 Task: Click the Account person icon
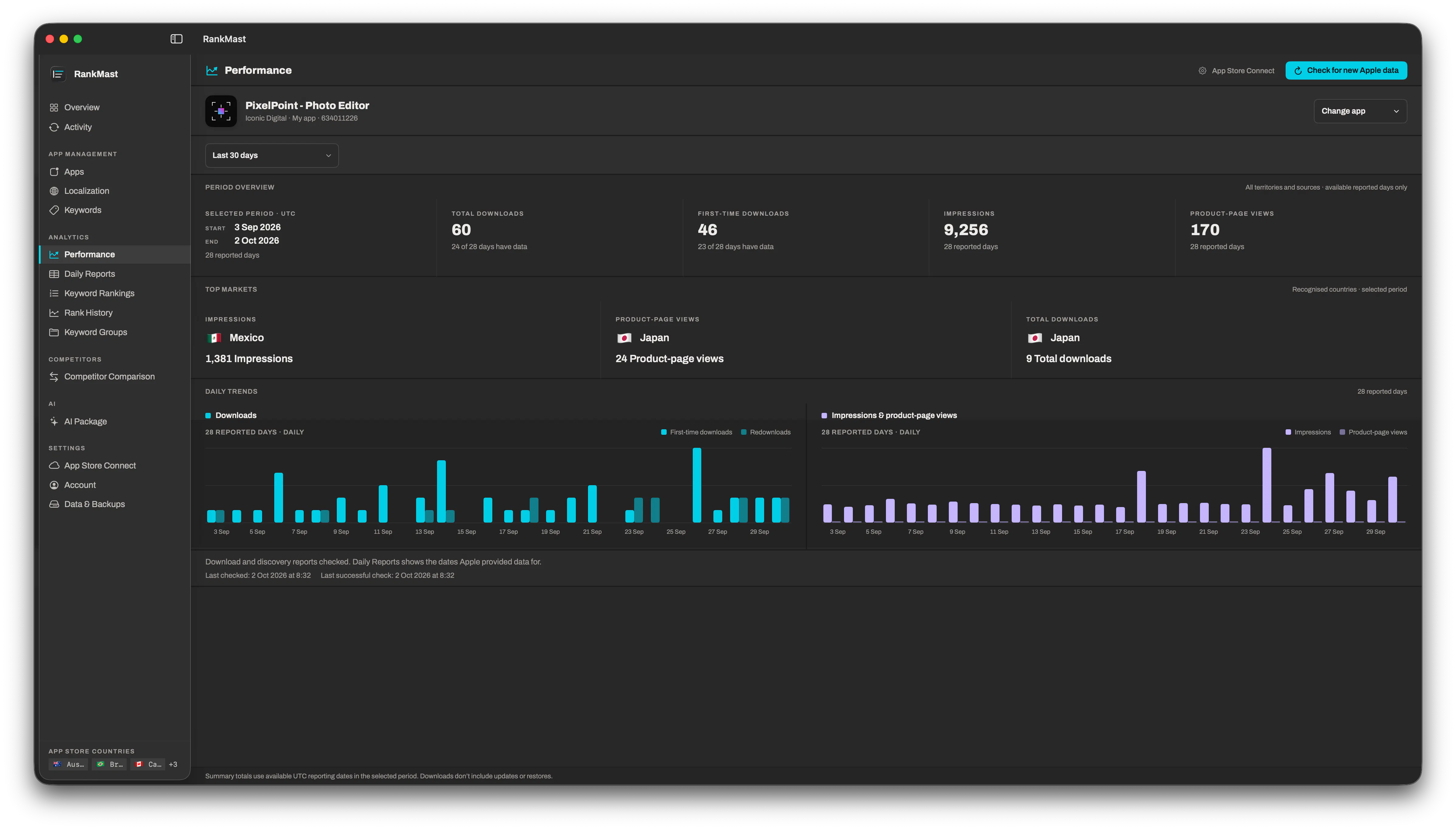click(x=54, y=485)
